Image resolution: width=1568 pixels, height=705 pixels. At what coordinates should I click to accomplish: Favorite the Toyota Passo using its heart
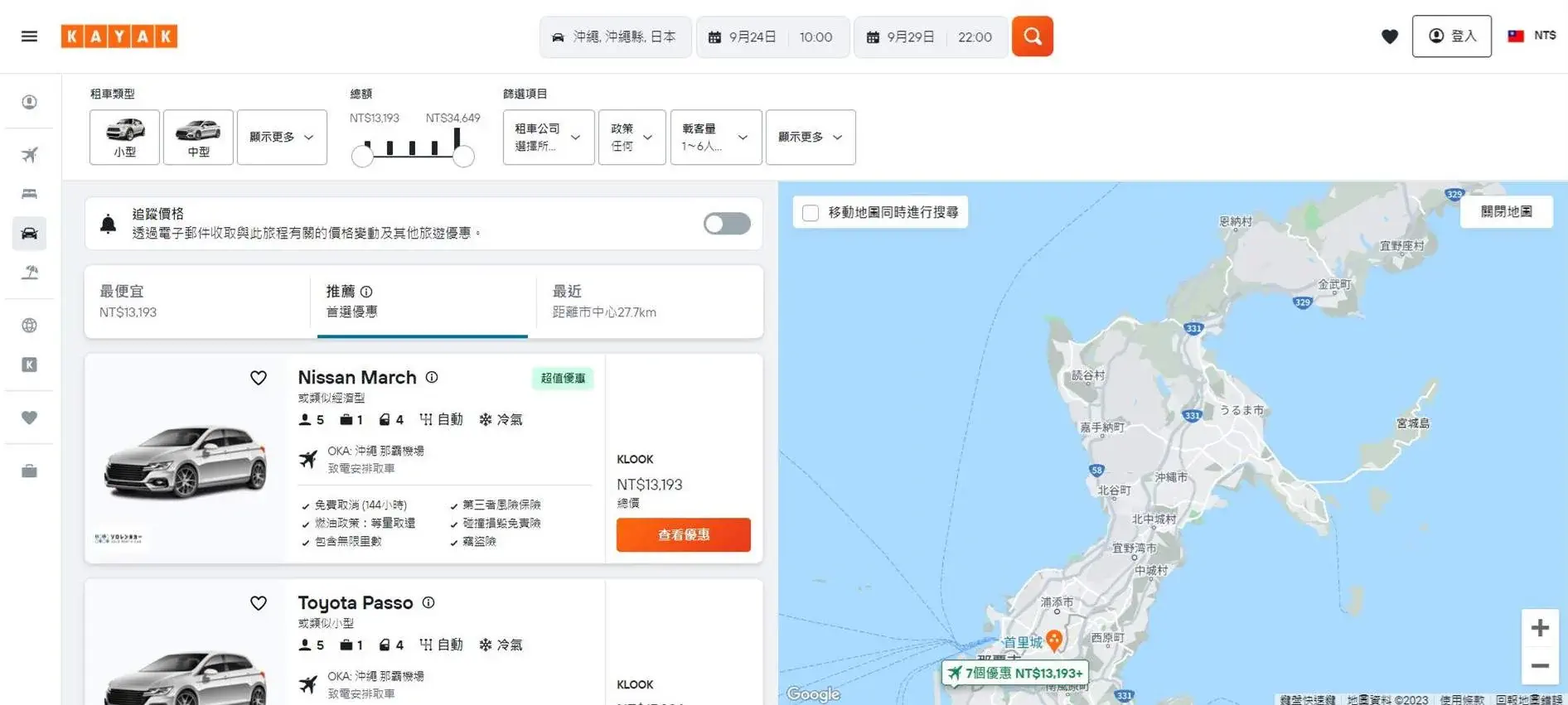tap(259, 603)
